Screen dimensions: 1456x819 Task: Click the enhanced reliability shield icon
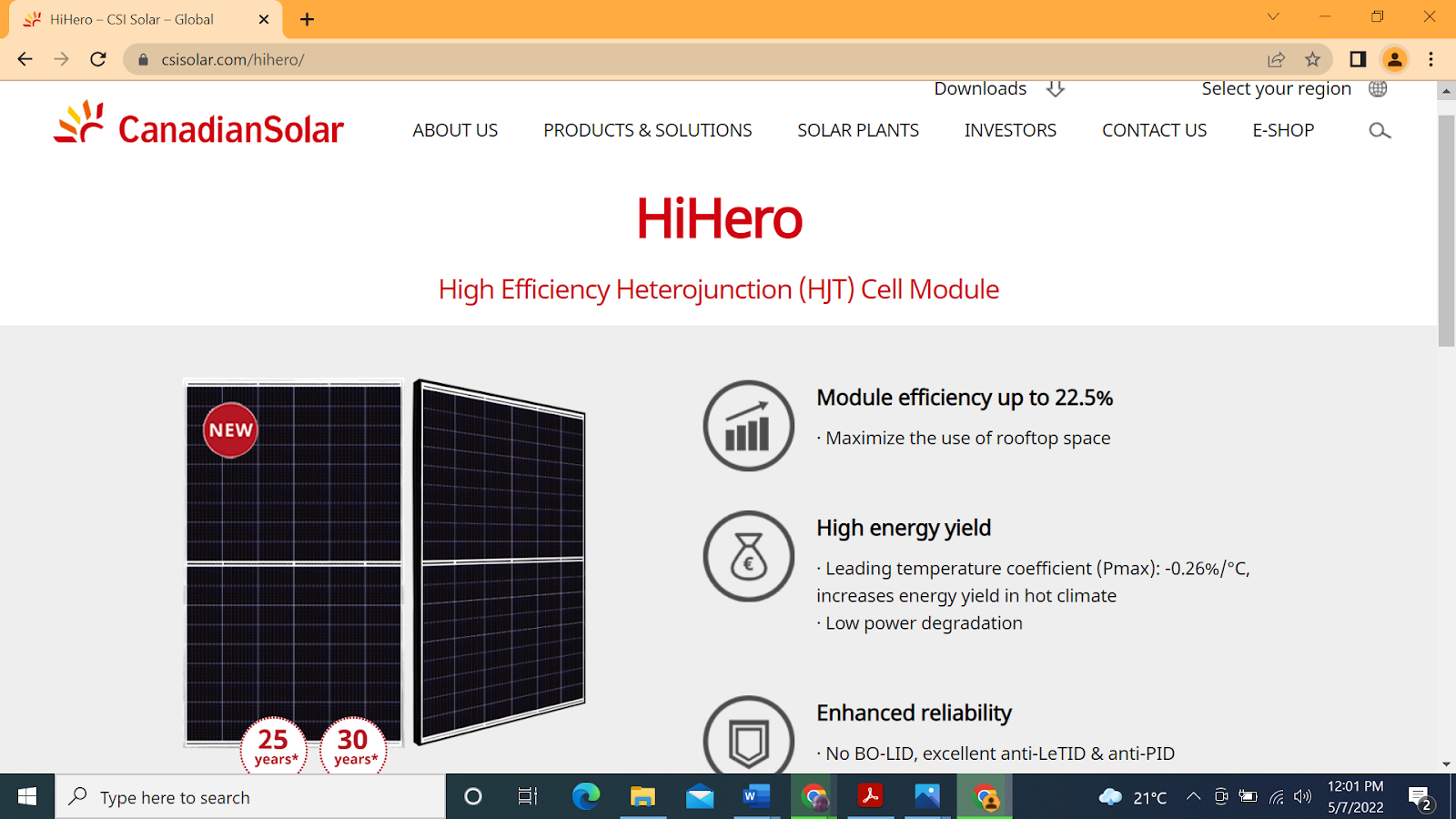748,735
